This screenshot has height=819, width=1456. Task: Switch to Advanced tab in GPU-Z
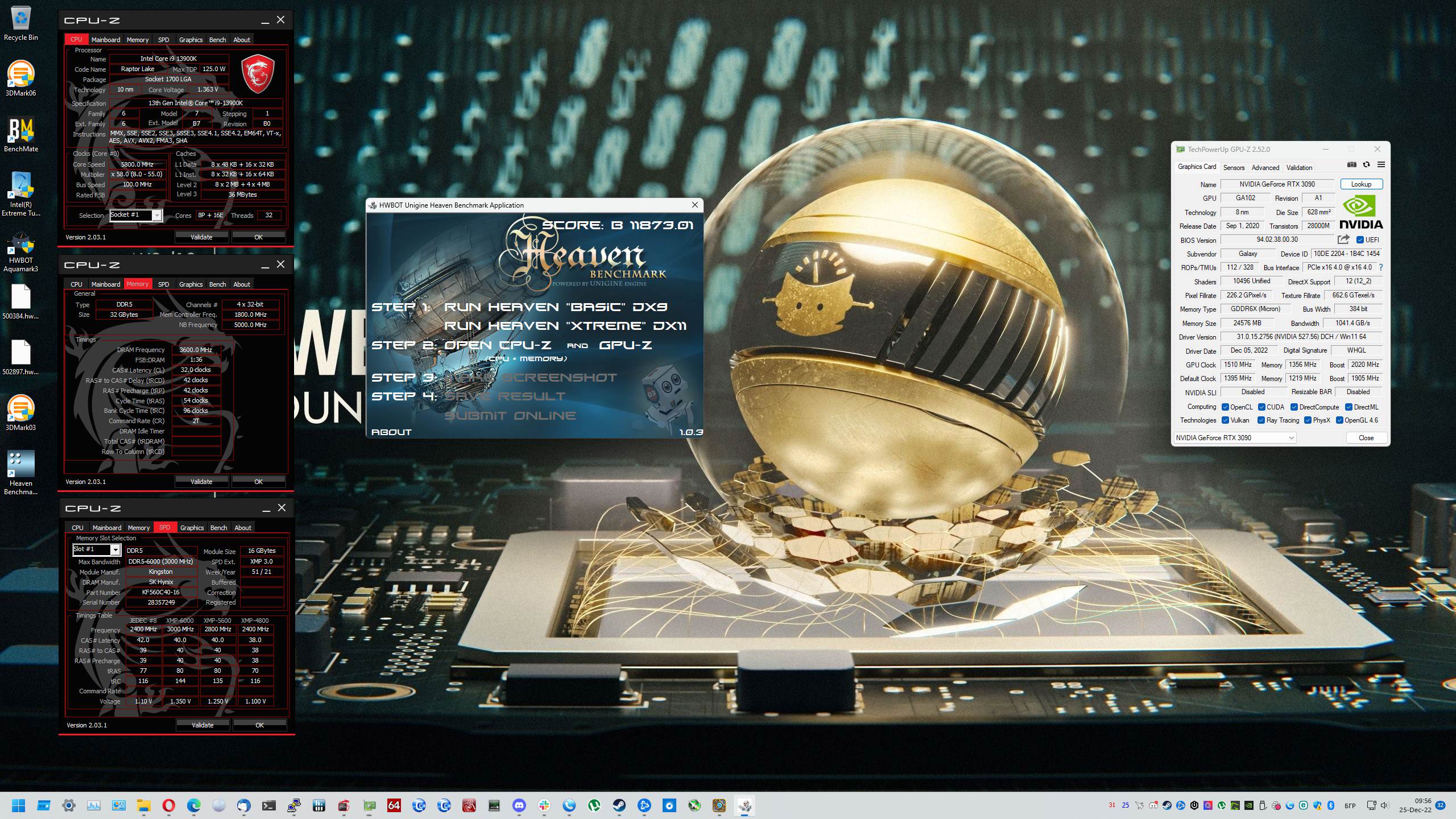pyautogui.click(x=1265, y=167)
